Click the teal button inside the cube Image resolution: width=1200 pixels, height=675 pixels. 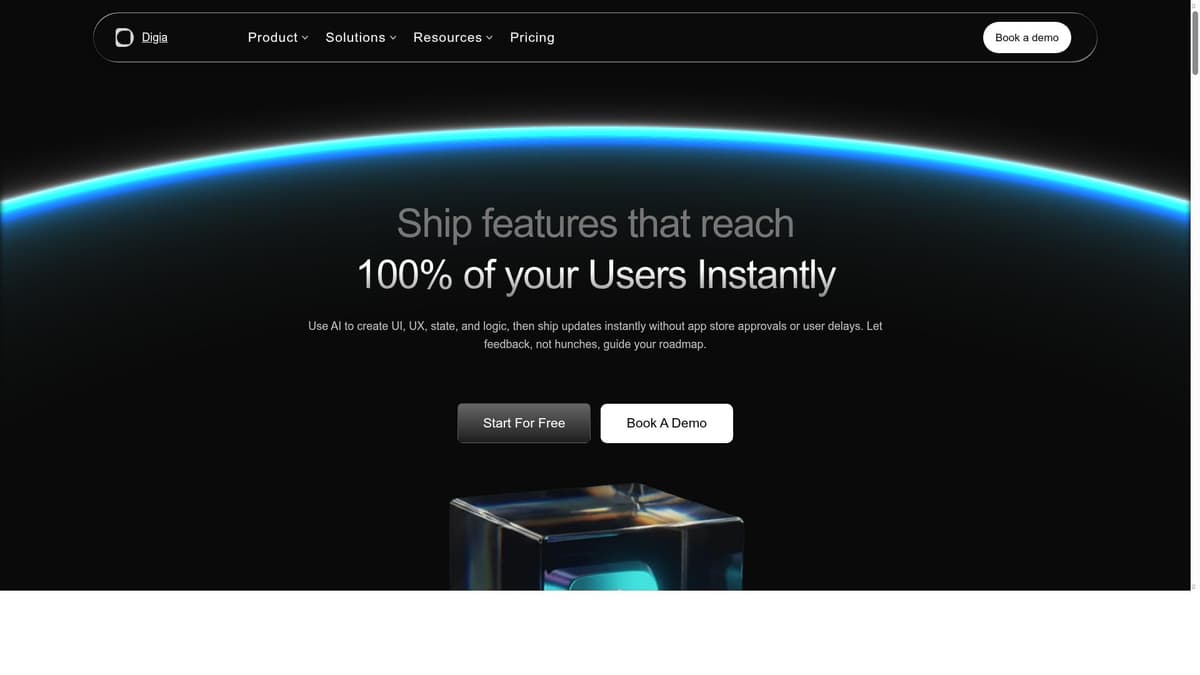coord(600,575)
